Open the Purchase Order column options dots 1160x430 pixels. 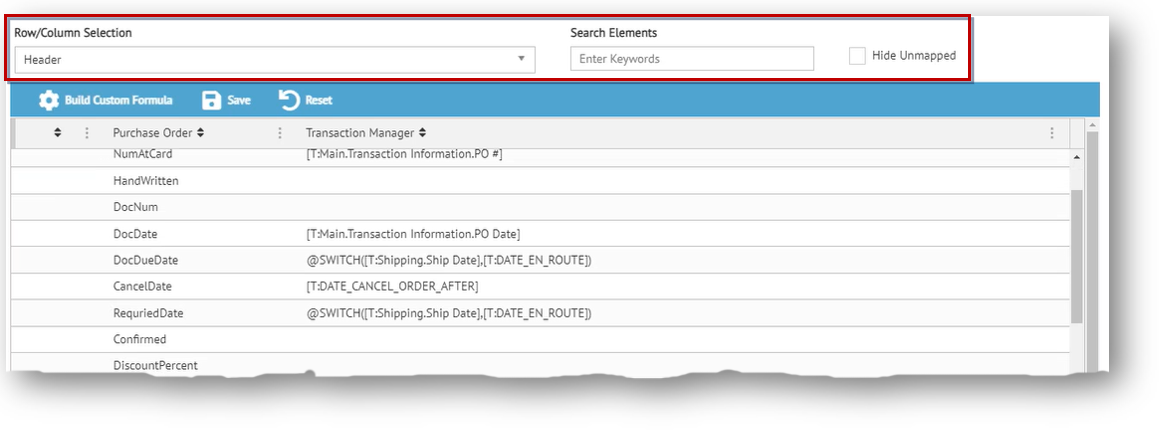[x=280, y=133]
